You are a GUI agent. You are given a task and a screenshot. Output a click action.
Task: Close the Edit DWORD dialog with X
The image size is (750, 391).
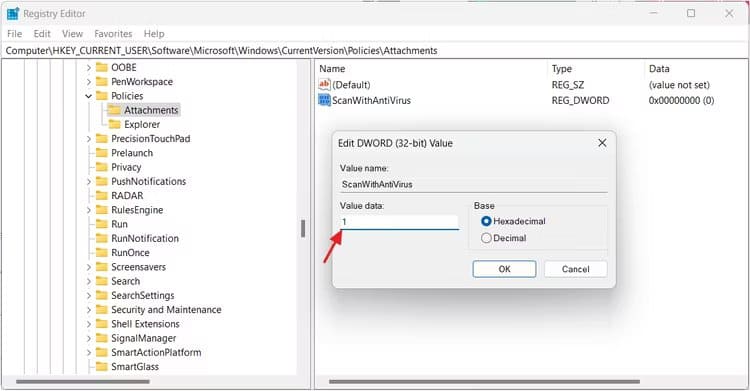pyautogui.click(x=602, y=143)
